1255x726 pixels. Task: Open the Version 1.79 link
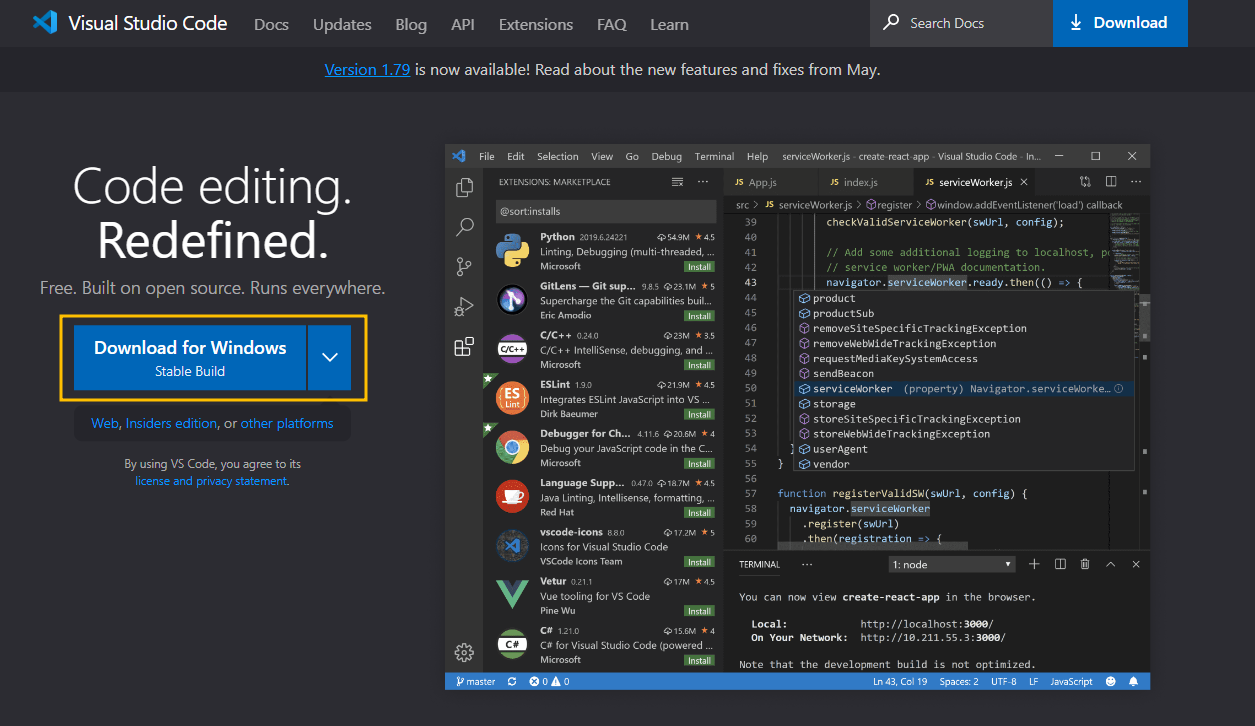[x=367, y=70]
